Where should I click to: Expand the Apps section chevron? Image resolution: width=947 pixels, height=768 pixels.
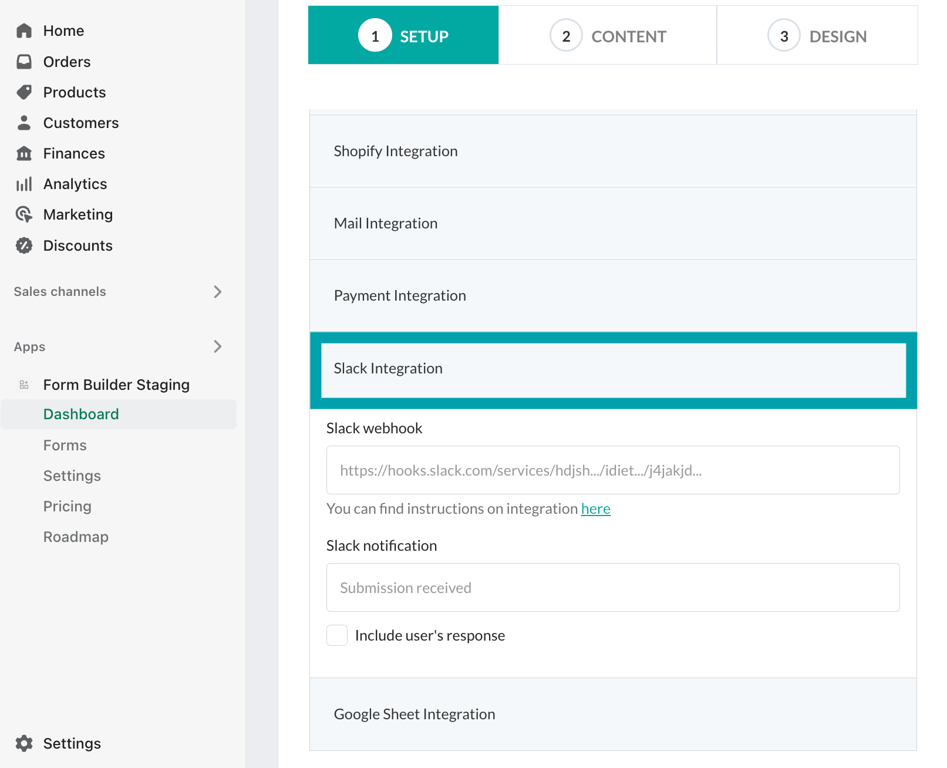click(x=217, y=347)
